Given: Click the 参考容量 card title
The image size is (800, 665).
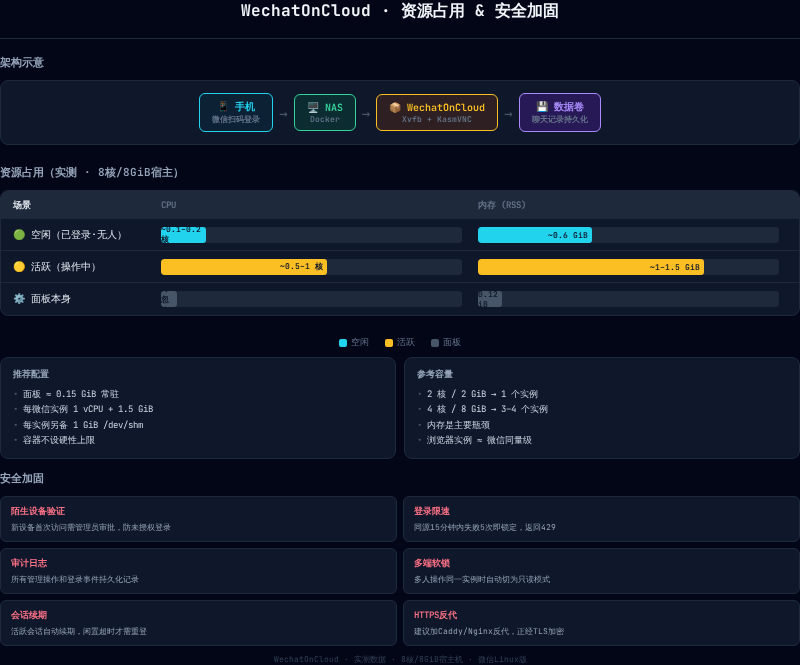Looking at the screenshot, I should point(435,374).
